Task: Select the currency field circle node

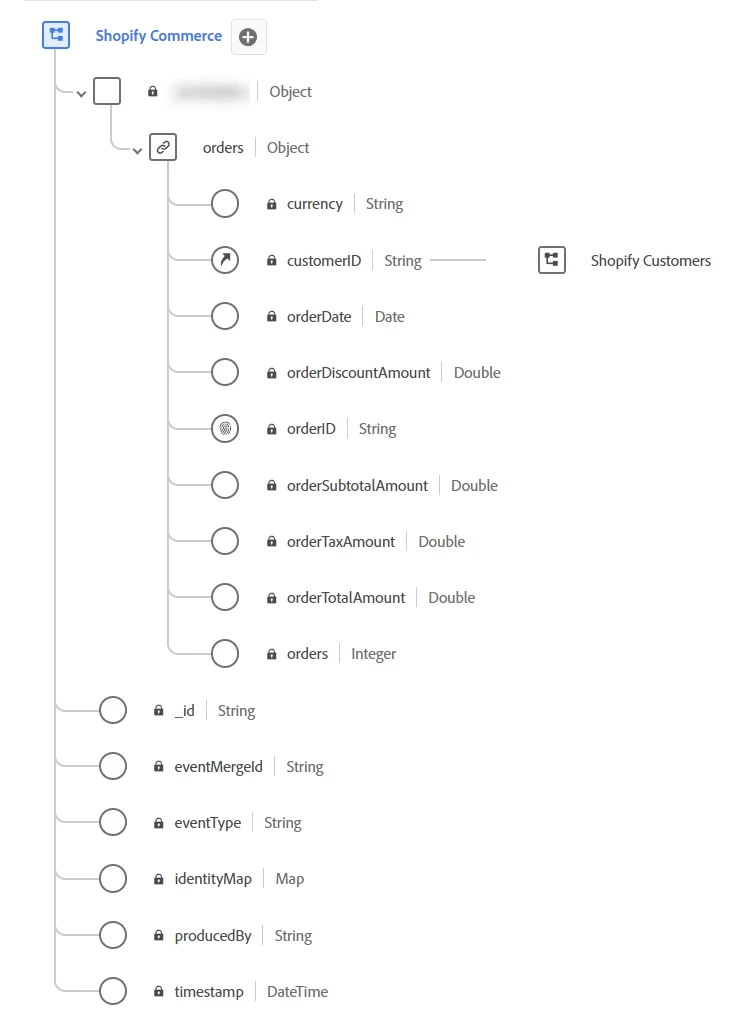Action: tap(225, 204)
